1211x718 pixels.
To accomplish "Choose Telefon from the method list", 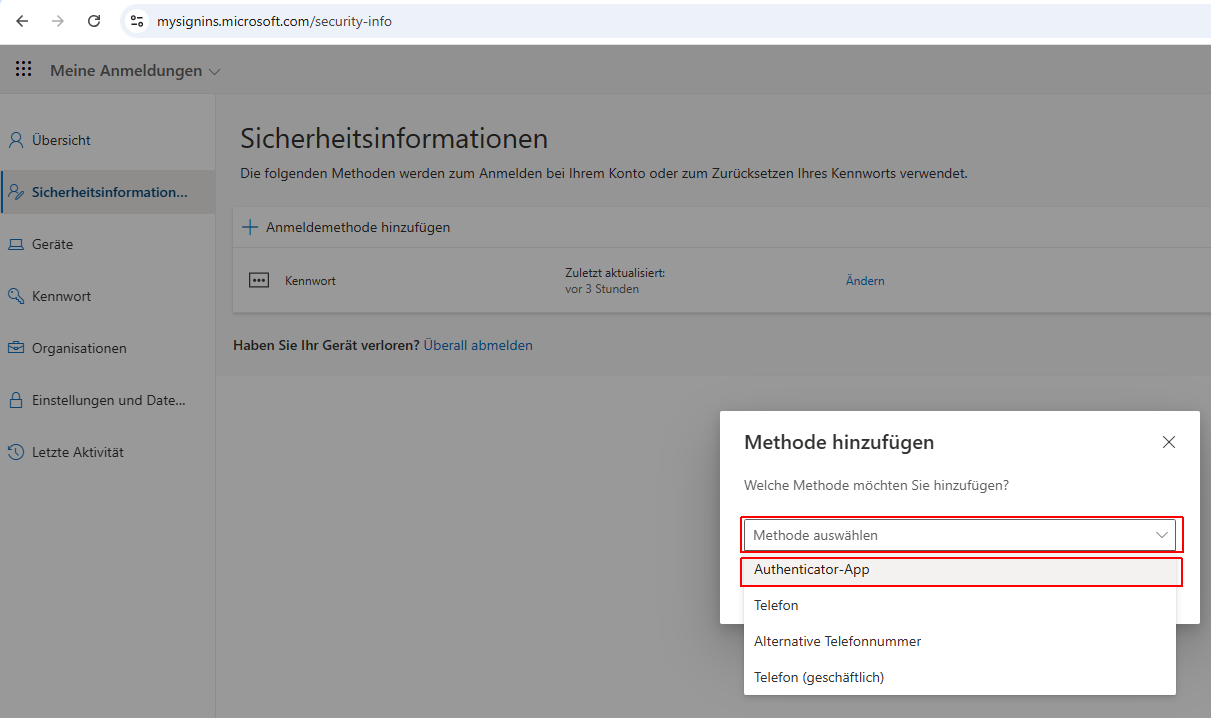I will pyautogui.click(x=960, y=605).
